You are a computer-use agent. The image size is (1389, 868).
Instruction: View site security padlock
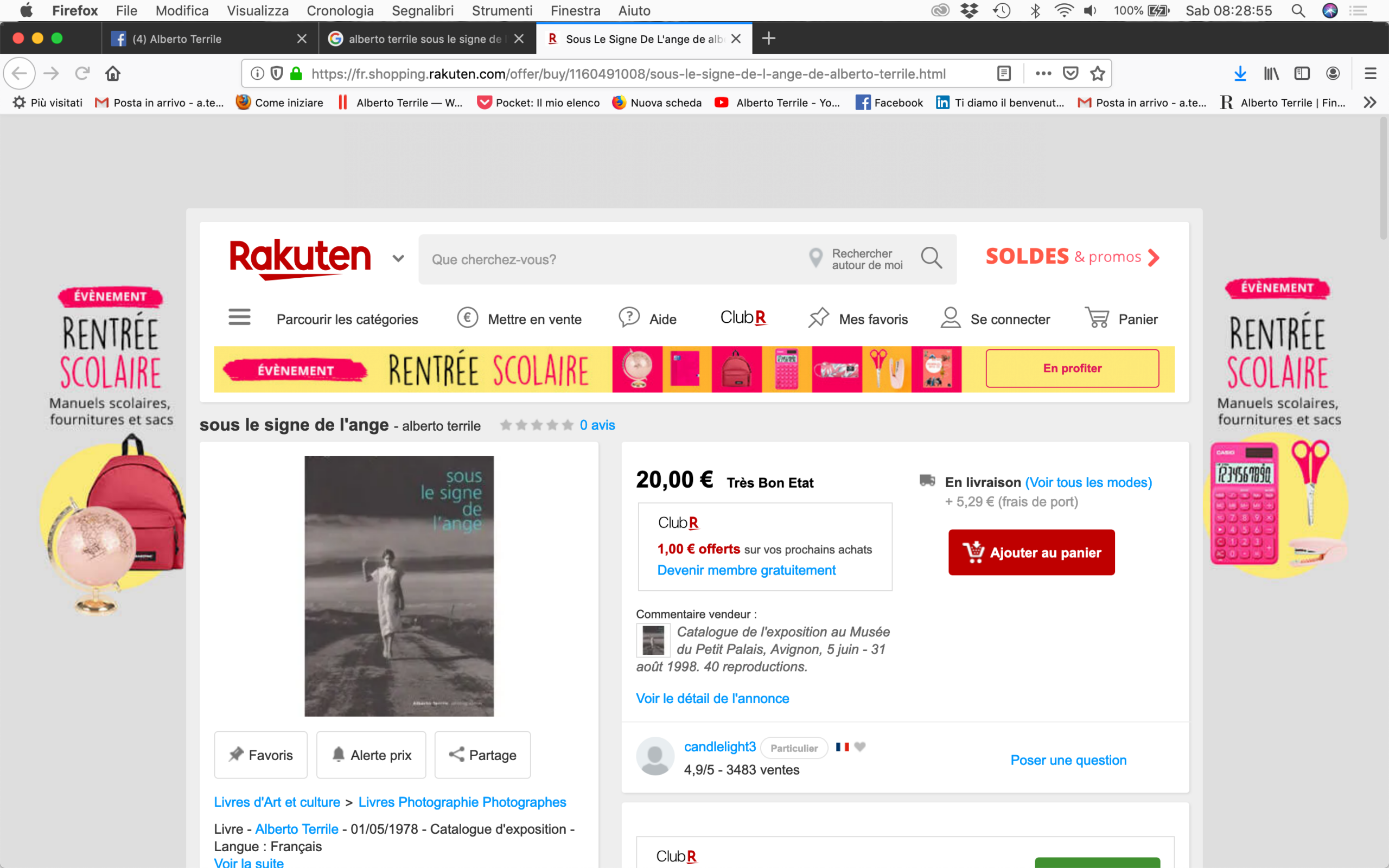pyautogui.click(x=296, y=73)
